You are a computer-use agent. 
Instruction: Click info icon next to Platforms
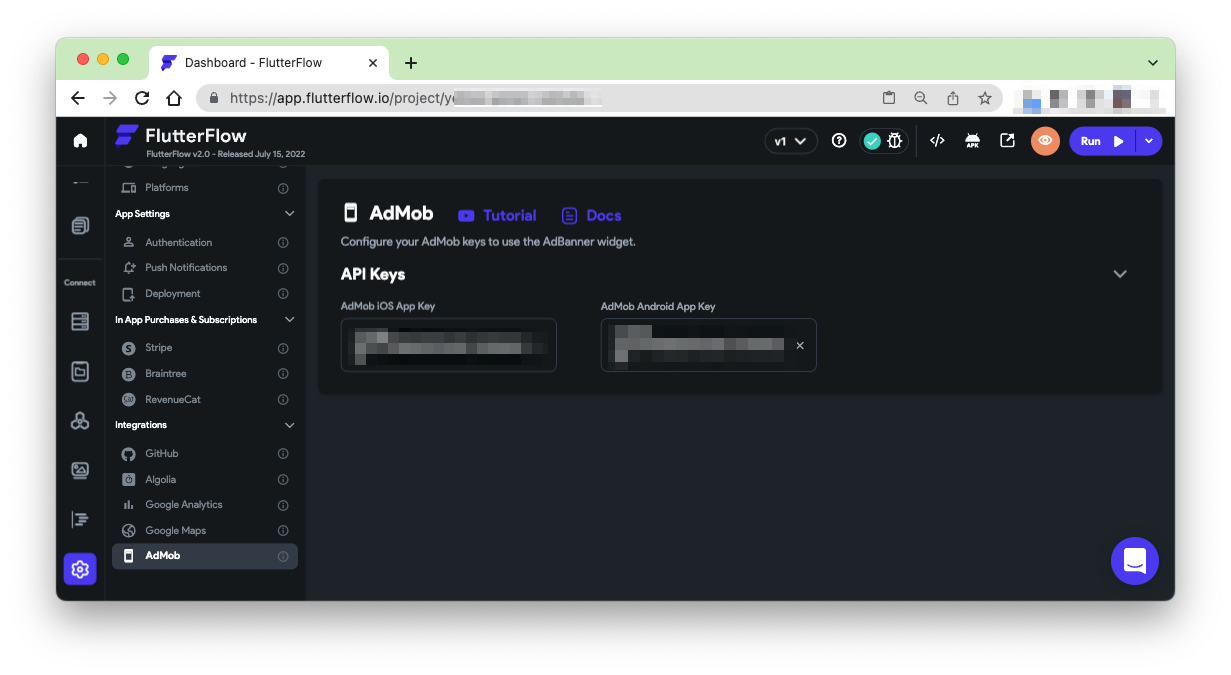[283, 188]
